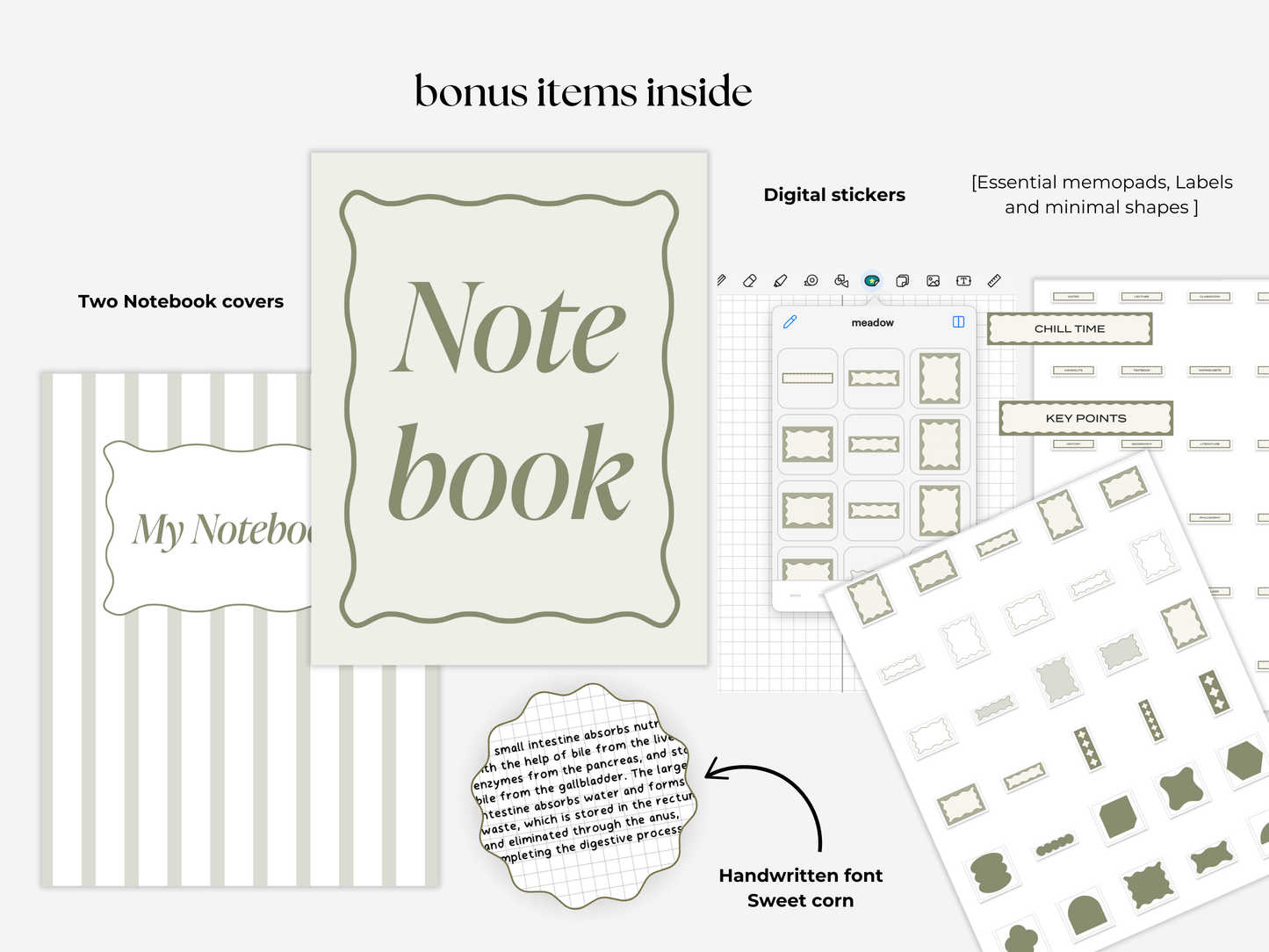Toggle edit mode with the blue pencil icon
This screenshot has width=1269, height=952.
[x=789, y=323]
